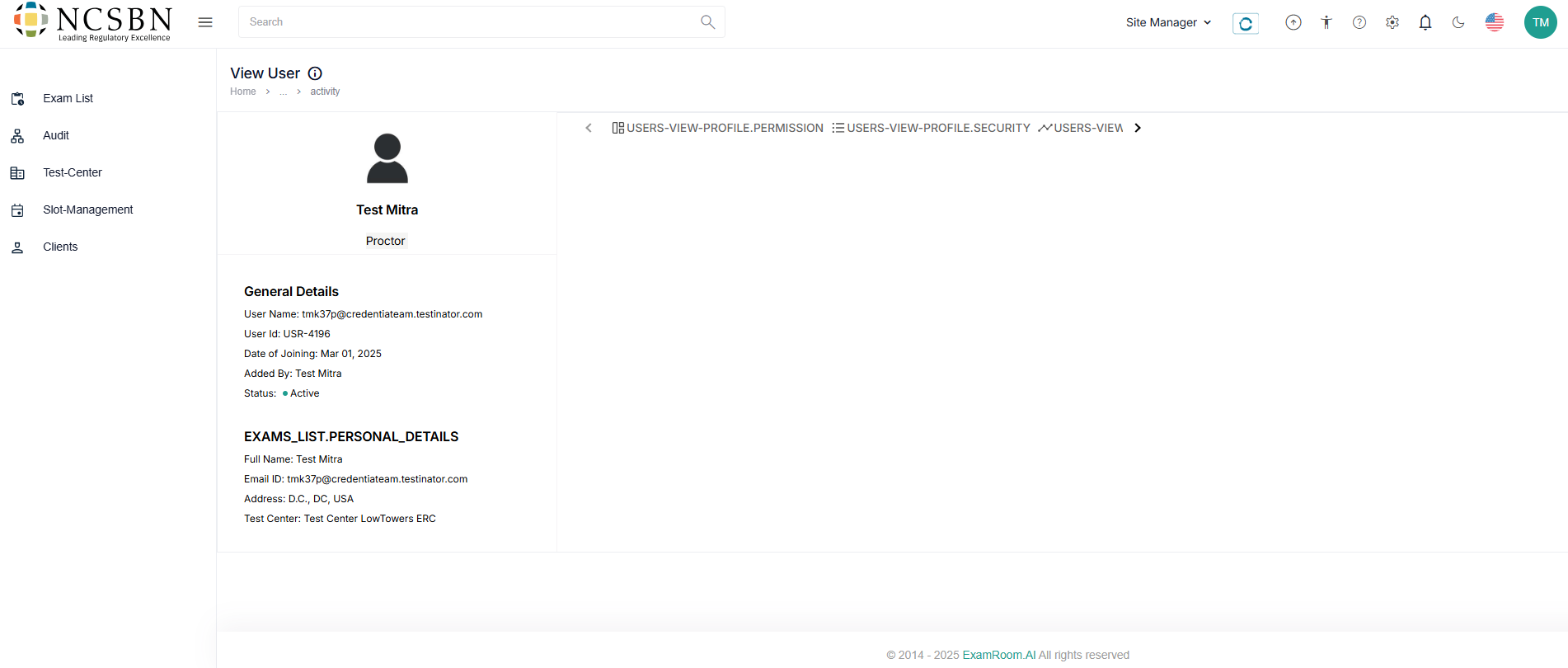
Task: Toggle dark mode moon icon
Action: pyautogui.click(x=1458, y=22)
